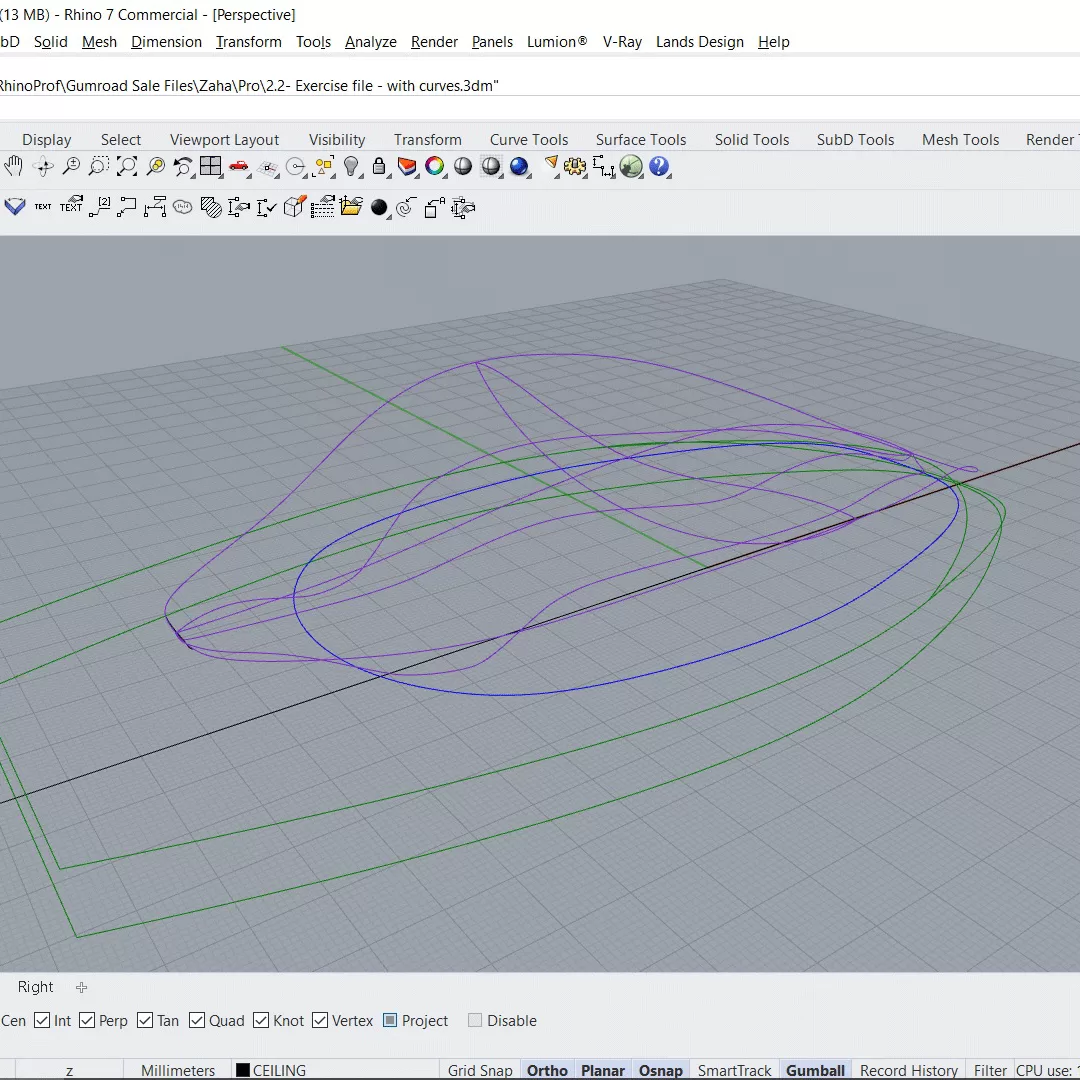
Task: Select the Pan view hand tool
Action: 13,166
